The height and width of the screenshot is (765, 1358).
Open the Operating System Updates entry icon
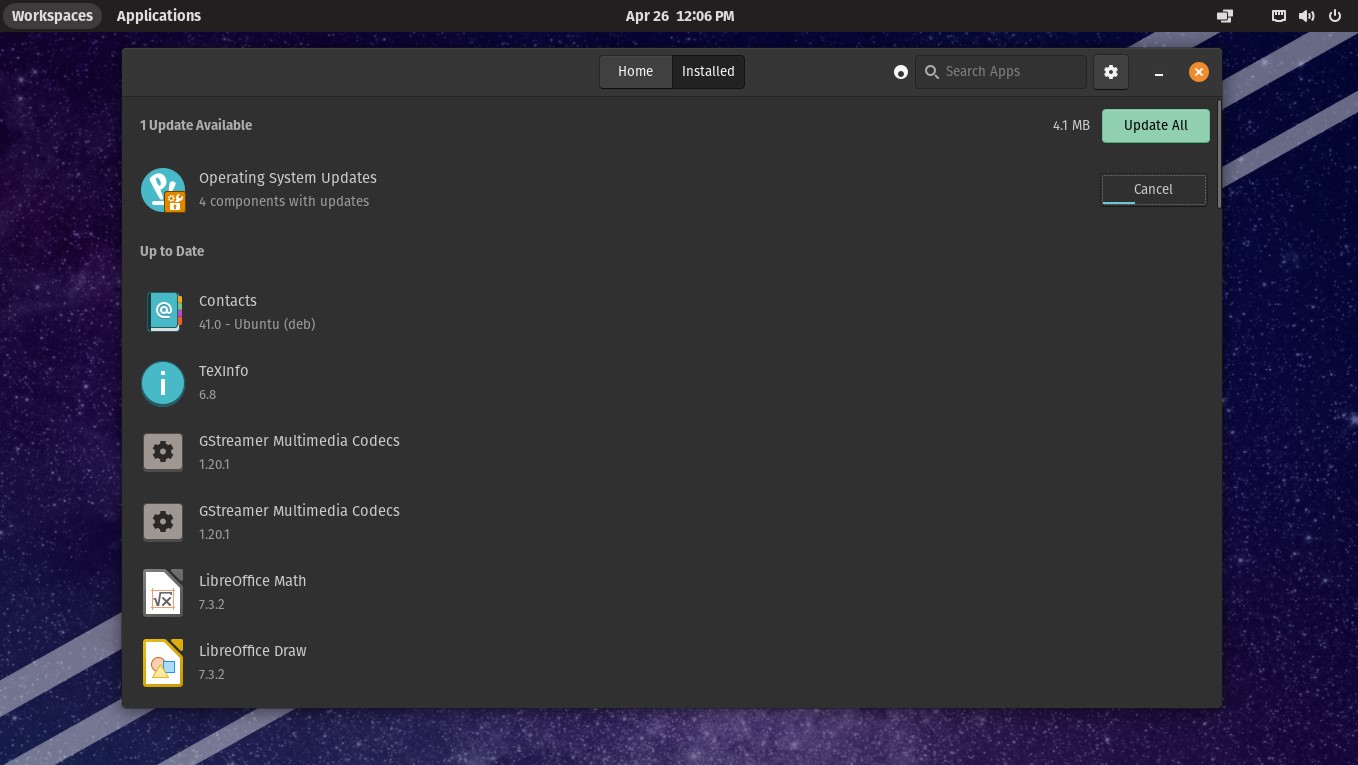pyautogui.click(x=163, y=189)
